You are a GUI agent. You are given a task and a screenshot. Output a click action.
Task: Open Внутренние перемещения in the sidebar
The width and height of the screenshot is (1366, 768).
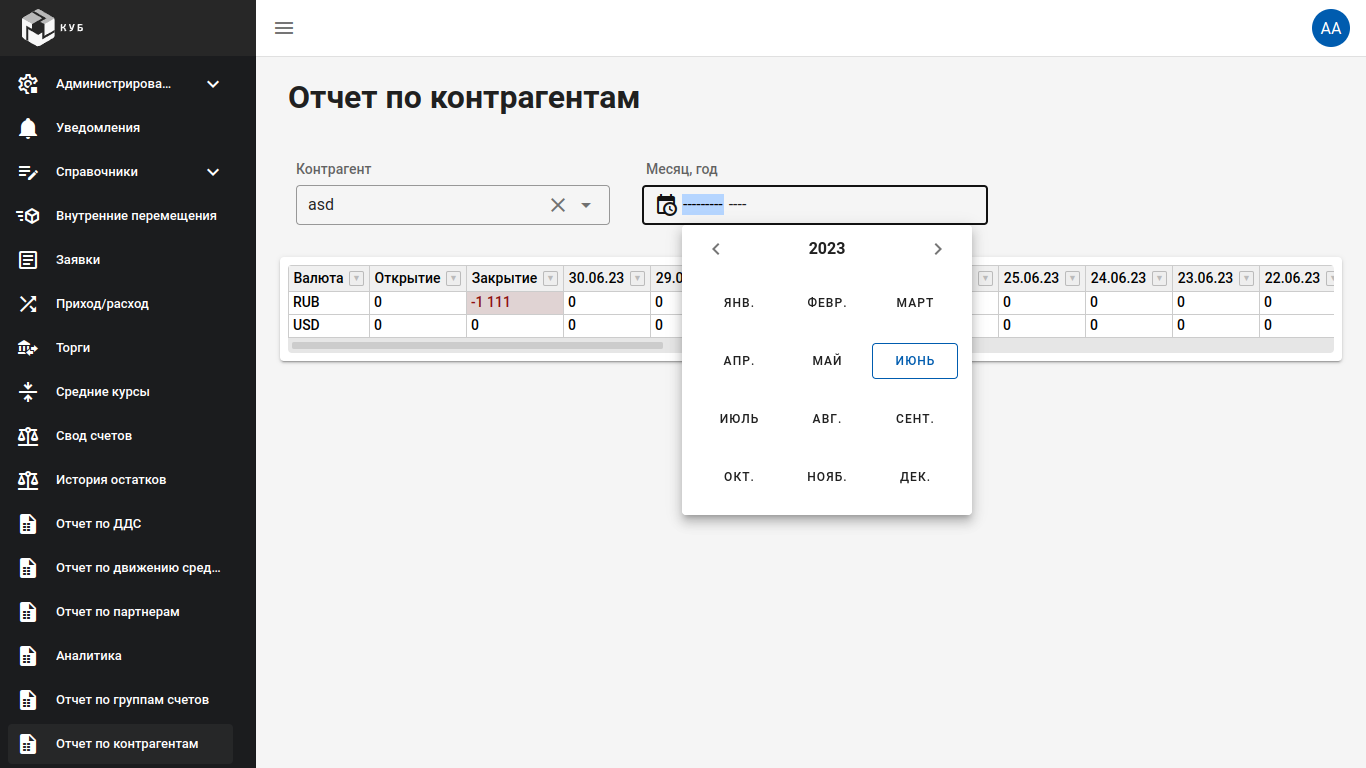pos(120,216)
